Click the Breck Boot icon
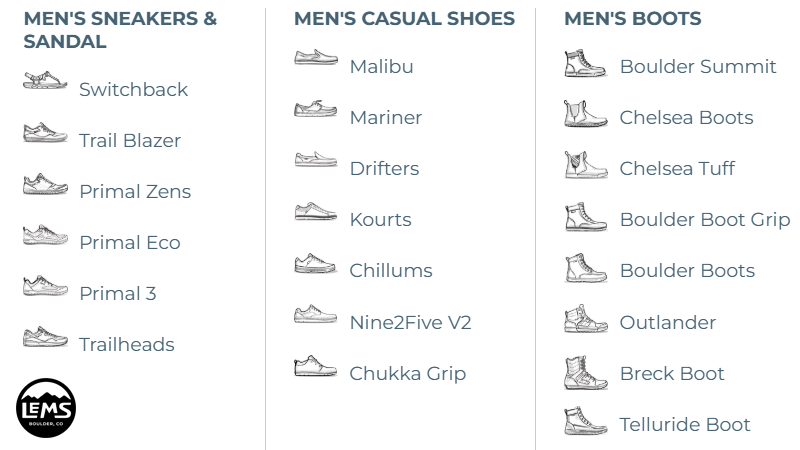The width and height of the screenshot is (800, 450). tap(585, 372)
